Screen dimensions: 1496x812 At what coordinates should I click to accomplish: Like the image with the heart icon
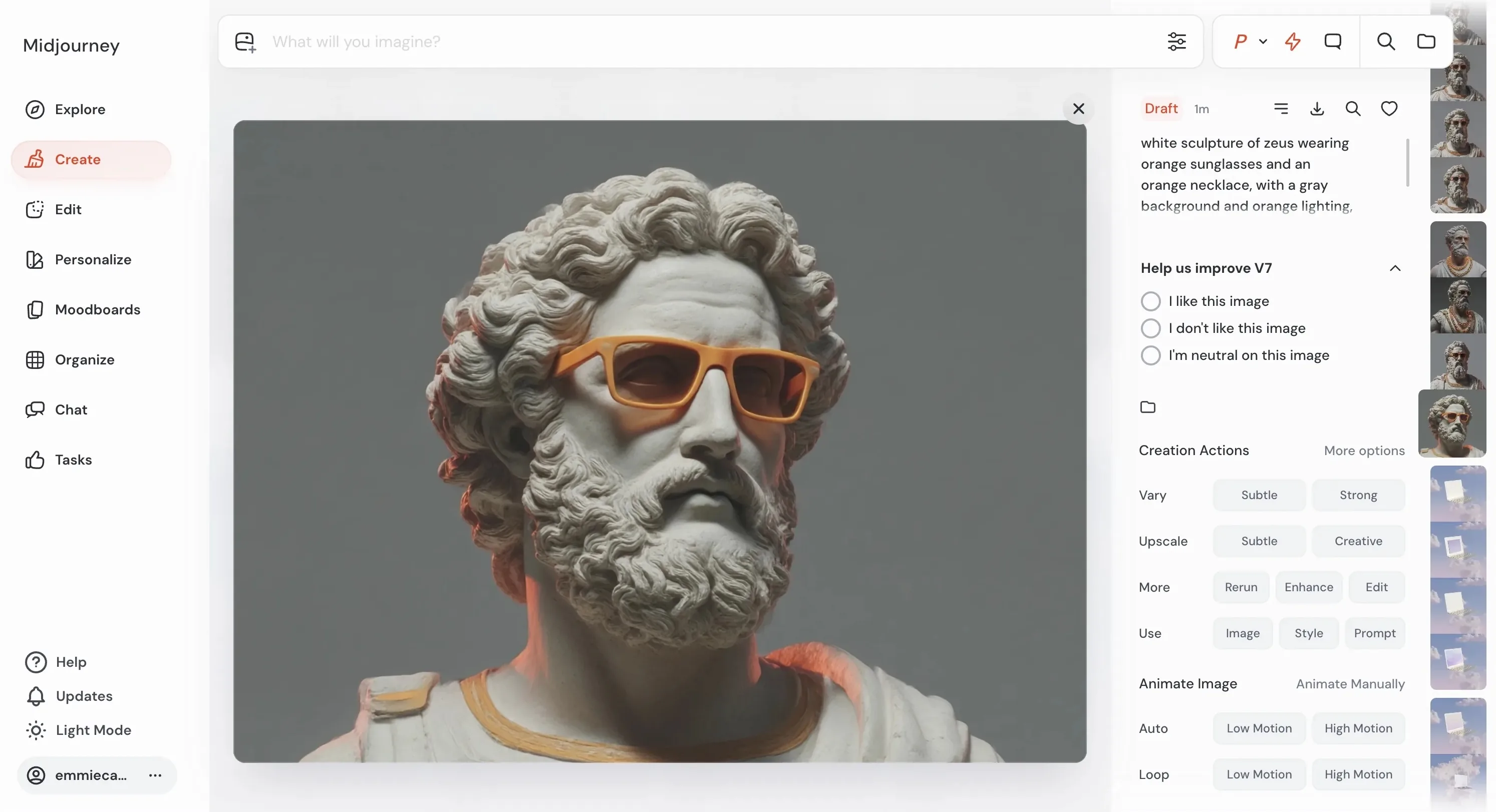1388,109
